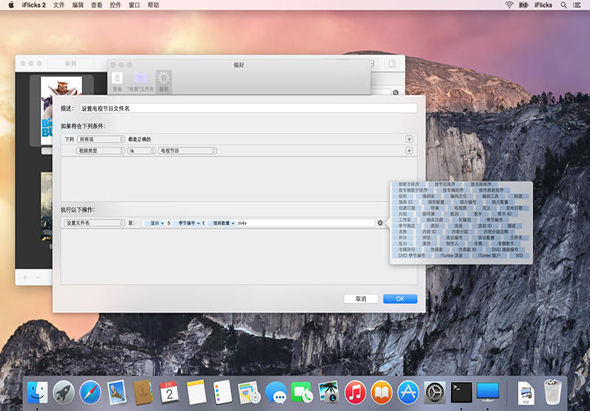
Task: Click the .m4v text in the filename field
Action: [x=242, y=223]
